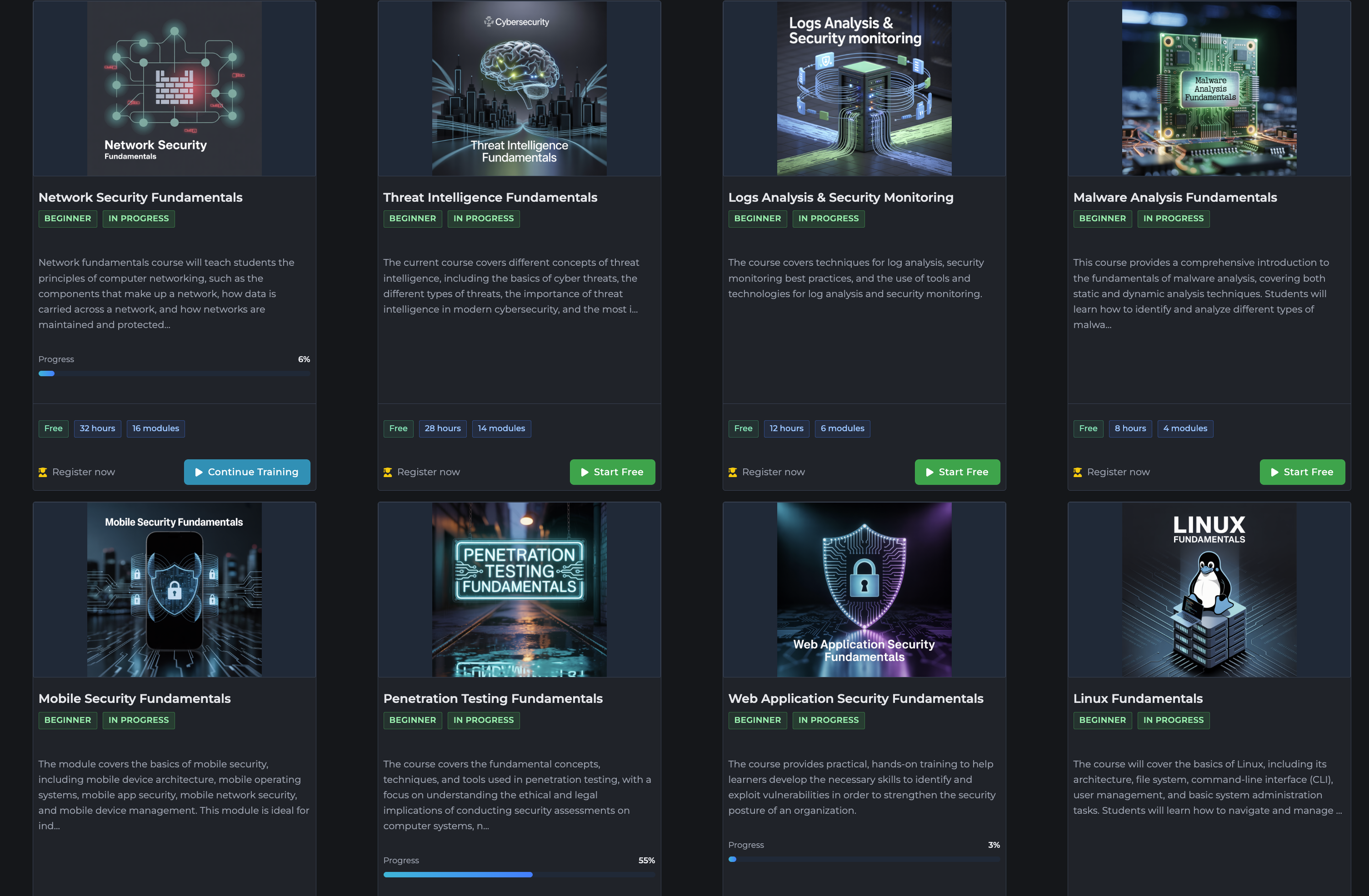Open the Penetration Testing neon sign image

pos(520,589)
